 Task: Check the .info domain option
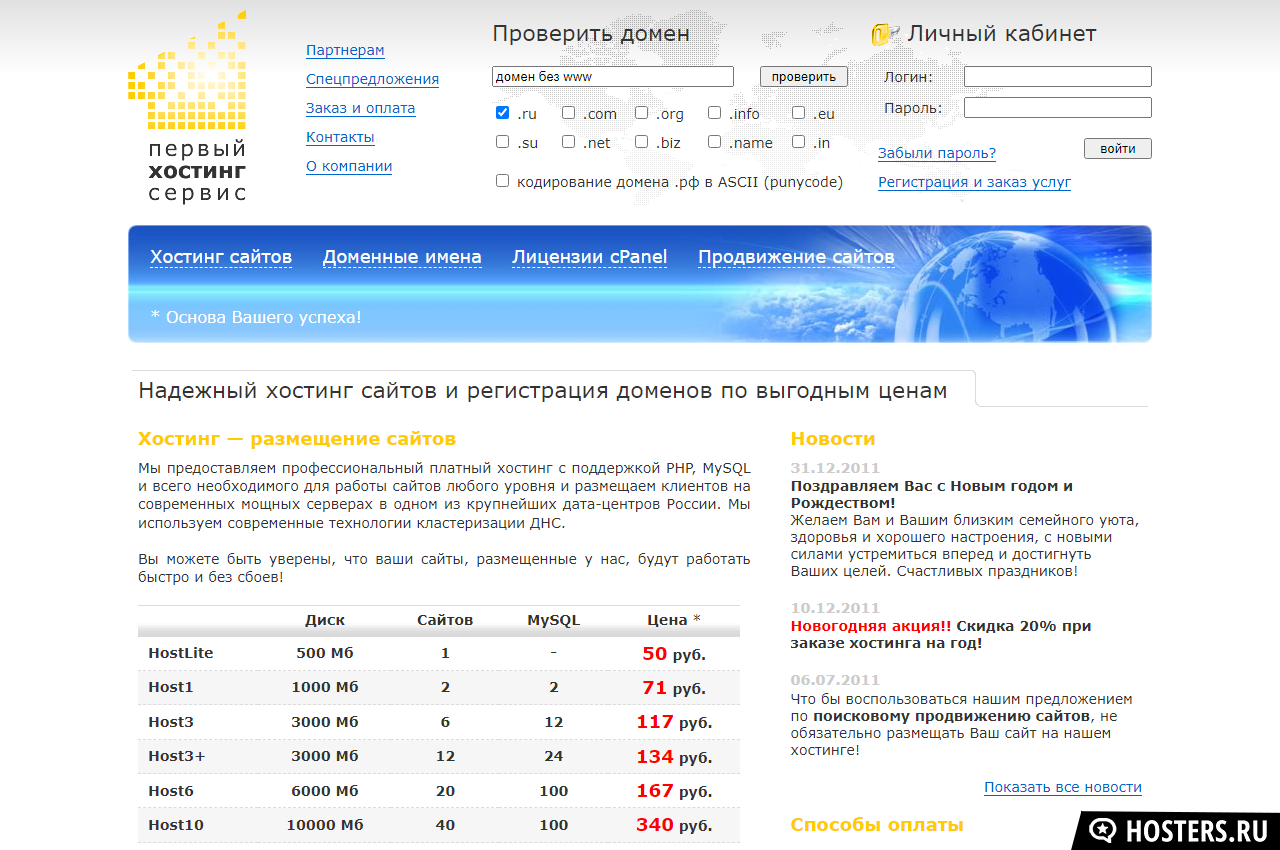(714, 113)
